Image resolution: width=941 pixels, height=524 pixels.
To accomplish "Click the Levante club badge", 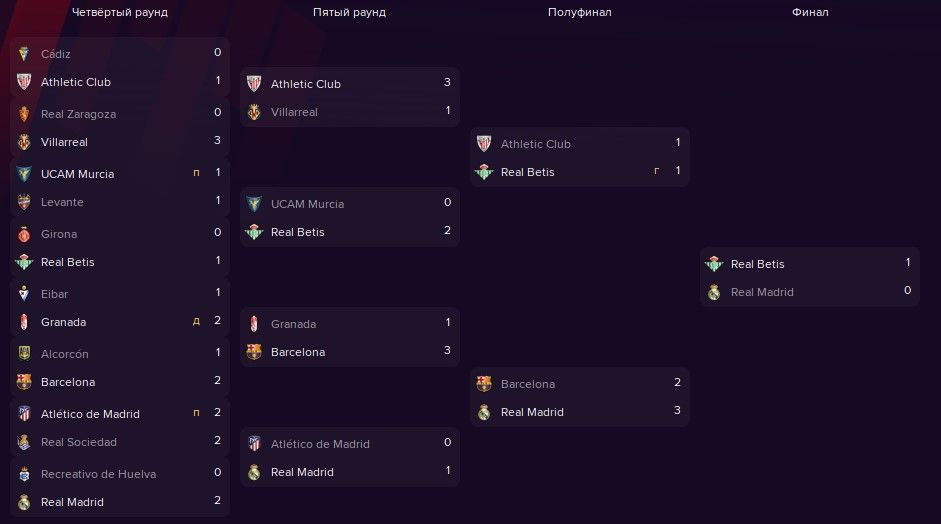I will (x=24, y=202).
